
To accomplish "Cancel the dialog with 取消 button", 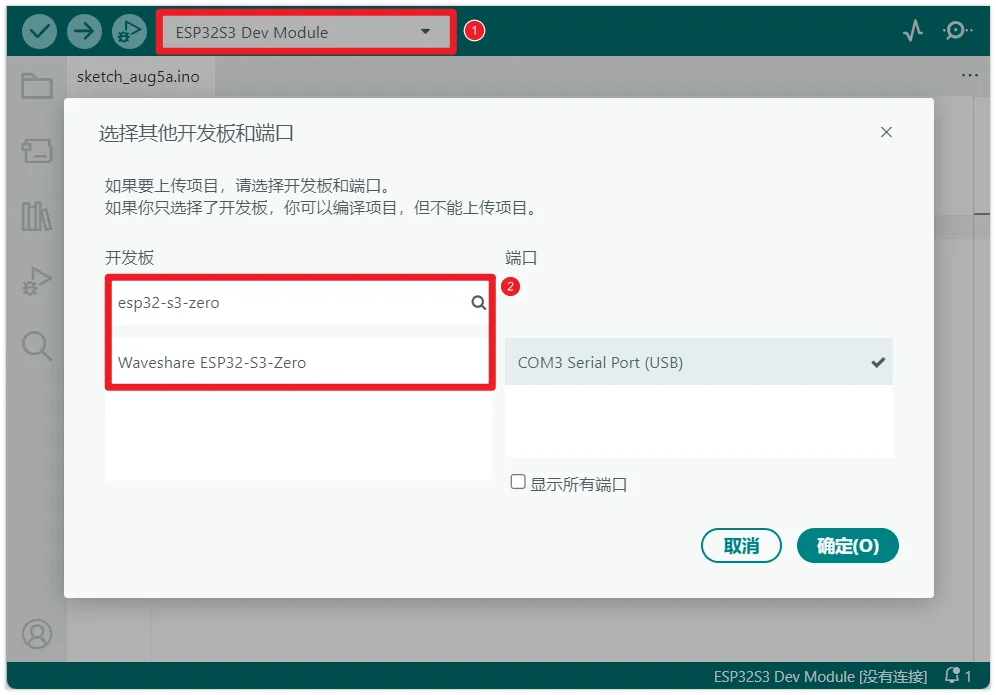I will point(741,545).
